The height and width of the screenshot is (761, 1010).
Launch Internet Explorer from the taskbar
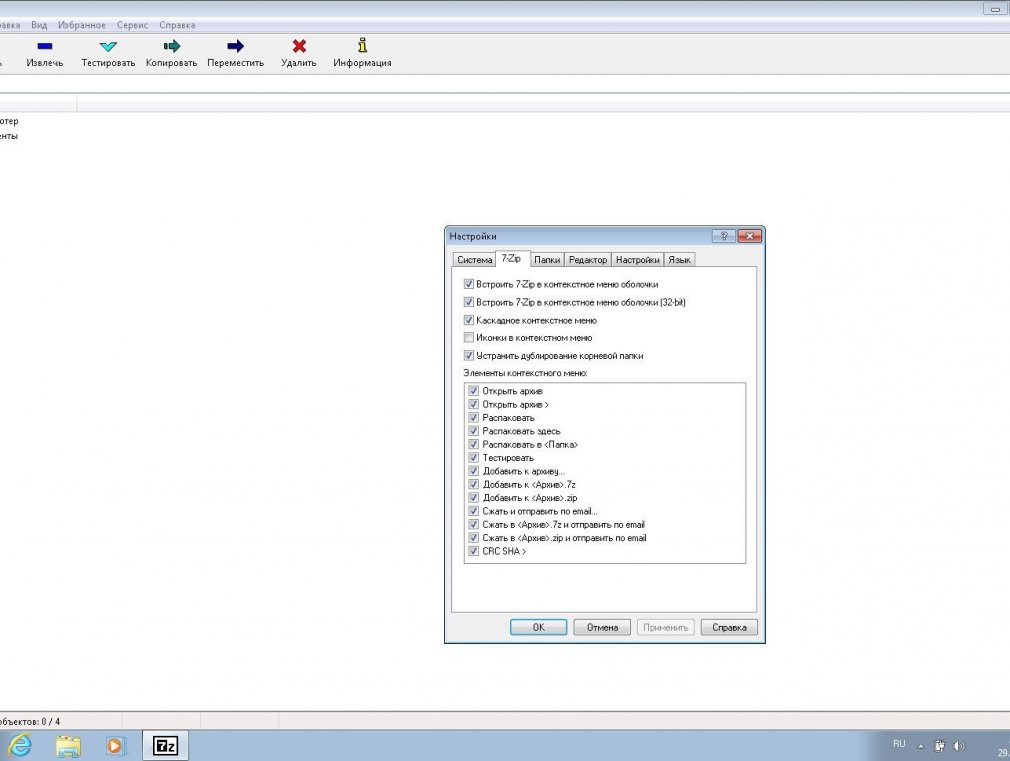[x=20, y=746]
